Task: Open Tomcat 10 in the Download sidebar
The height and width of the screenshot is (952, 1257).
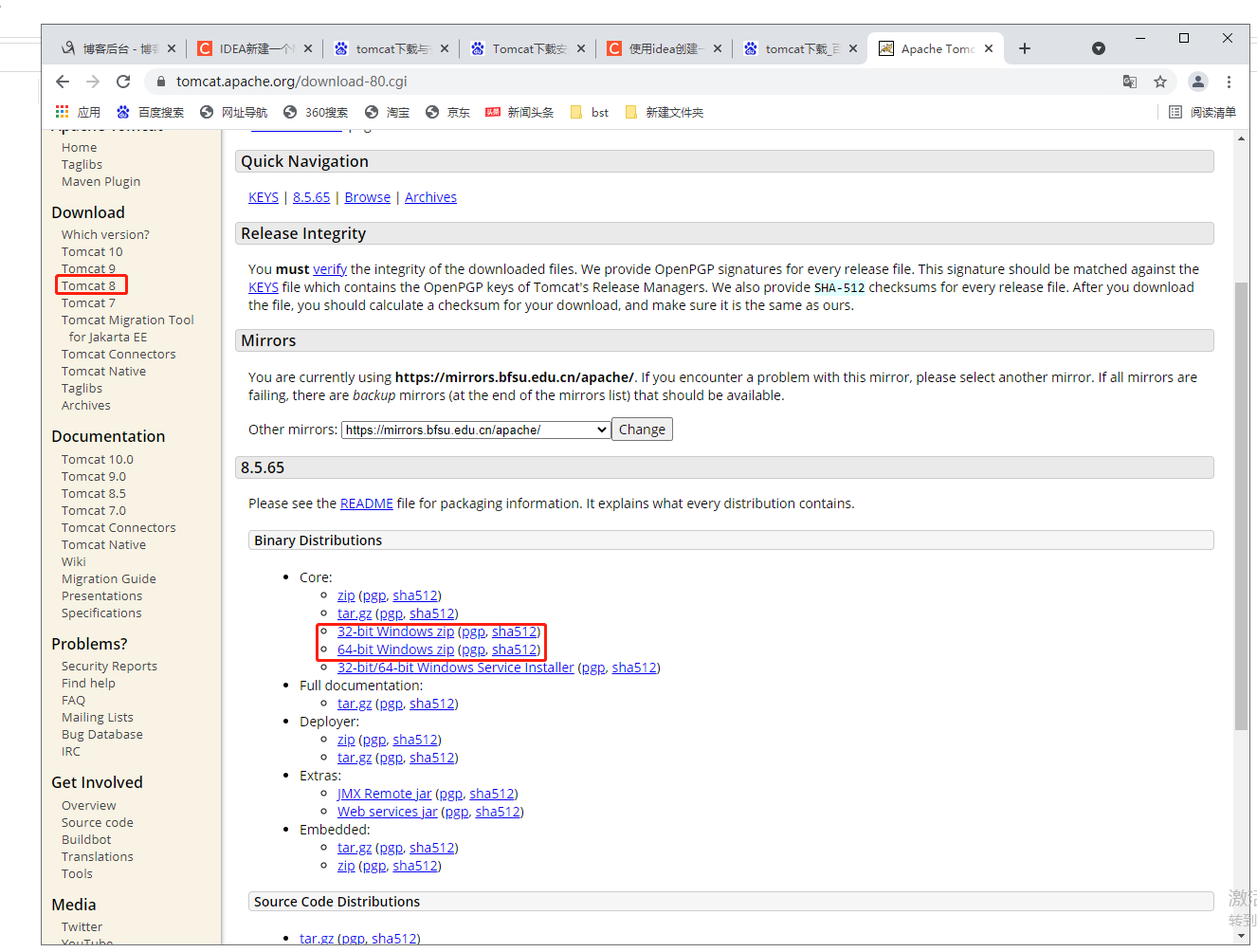Action: [x=92, y=251]
